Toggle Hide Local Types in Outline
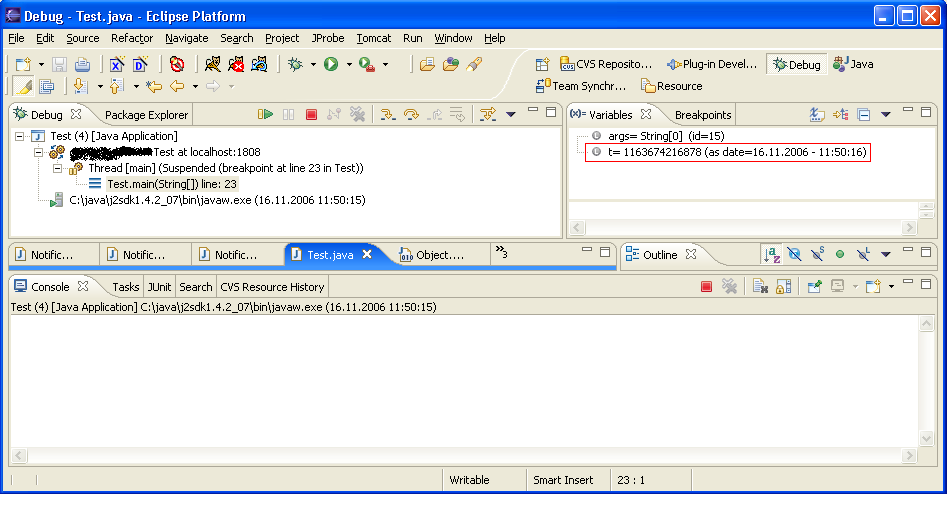 863,254
